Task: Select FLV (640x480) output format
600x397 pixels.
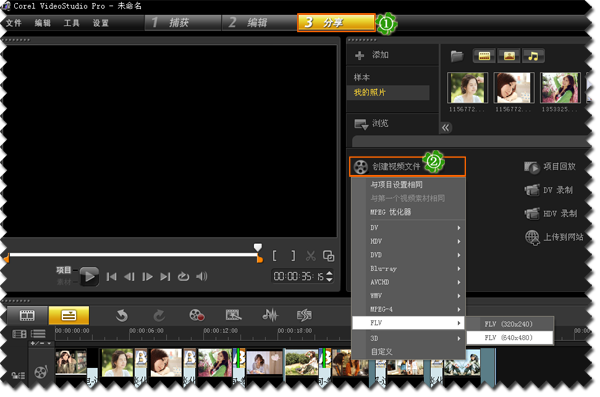Action: point(510,338)
